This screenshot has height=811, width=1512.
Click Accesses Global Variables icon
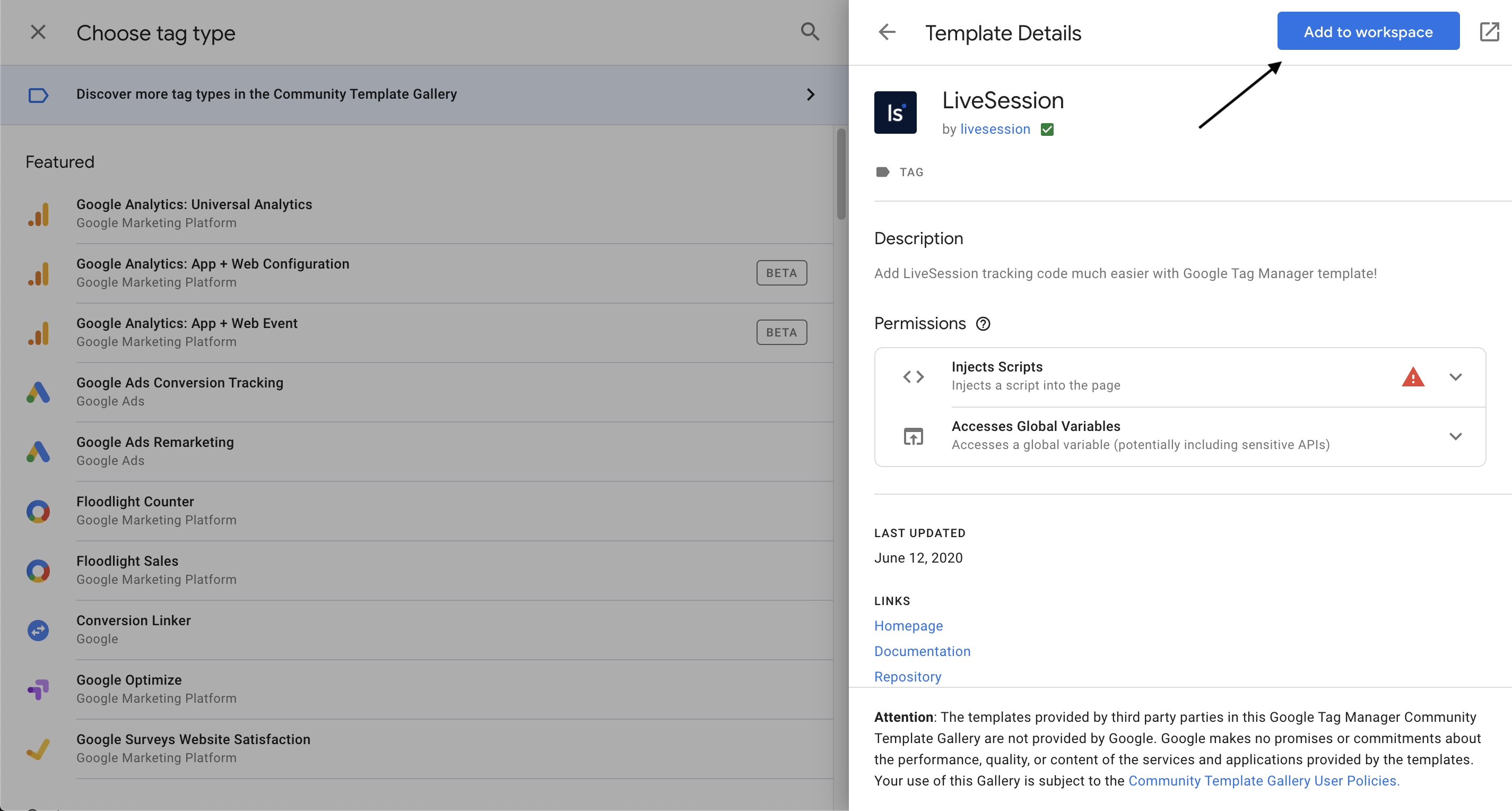914,436
